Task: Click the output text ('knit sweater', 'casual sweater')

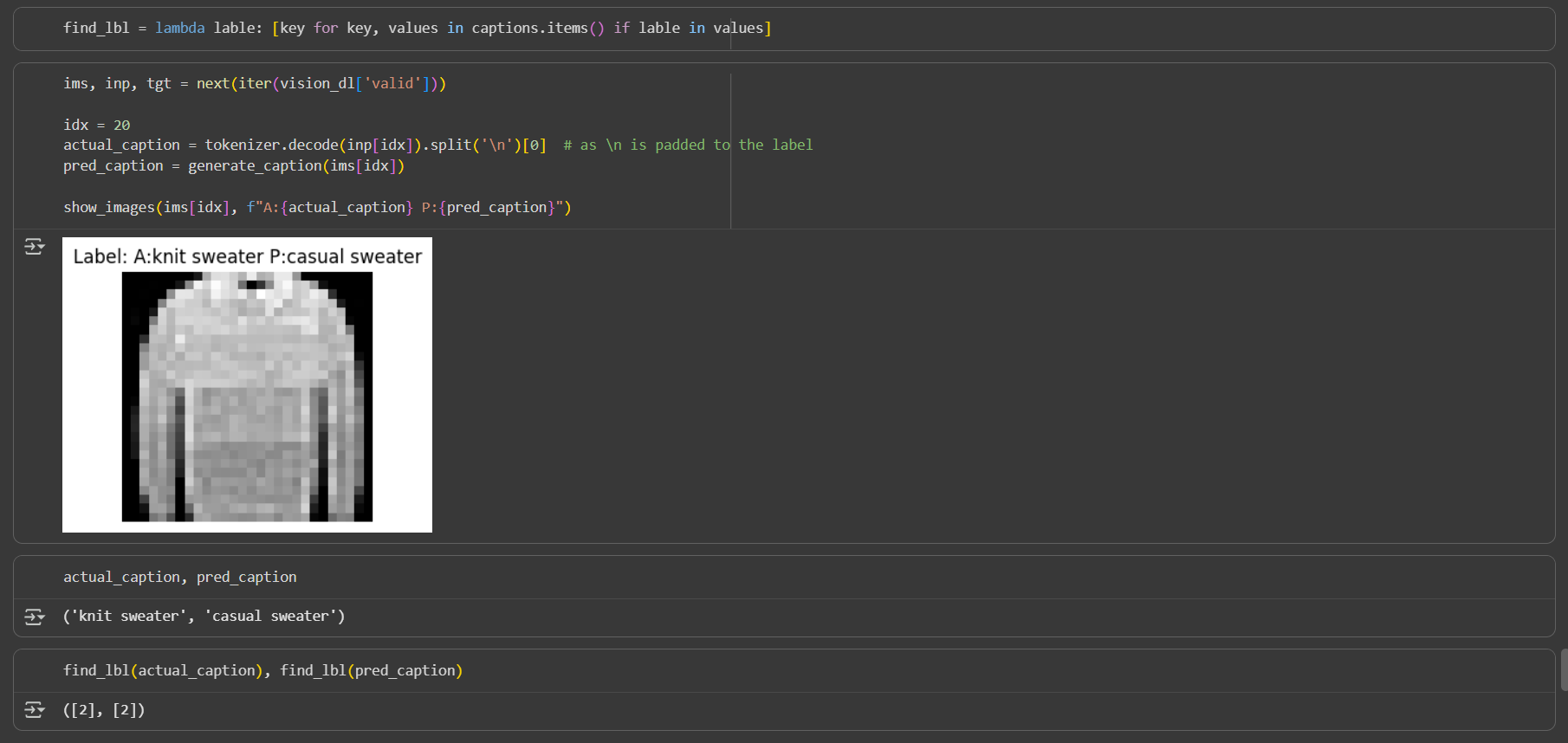Action: 204,617
